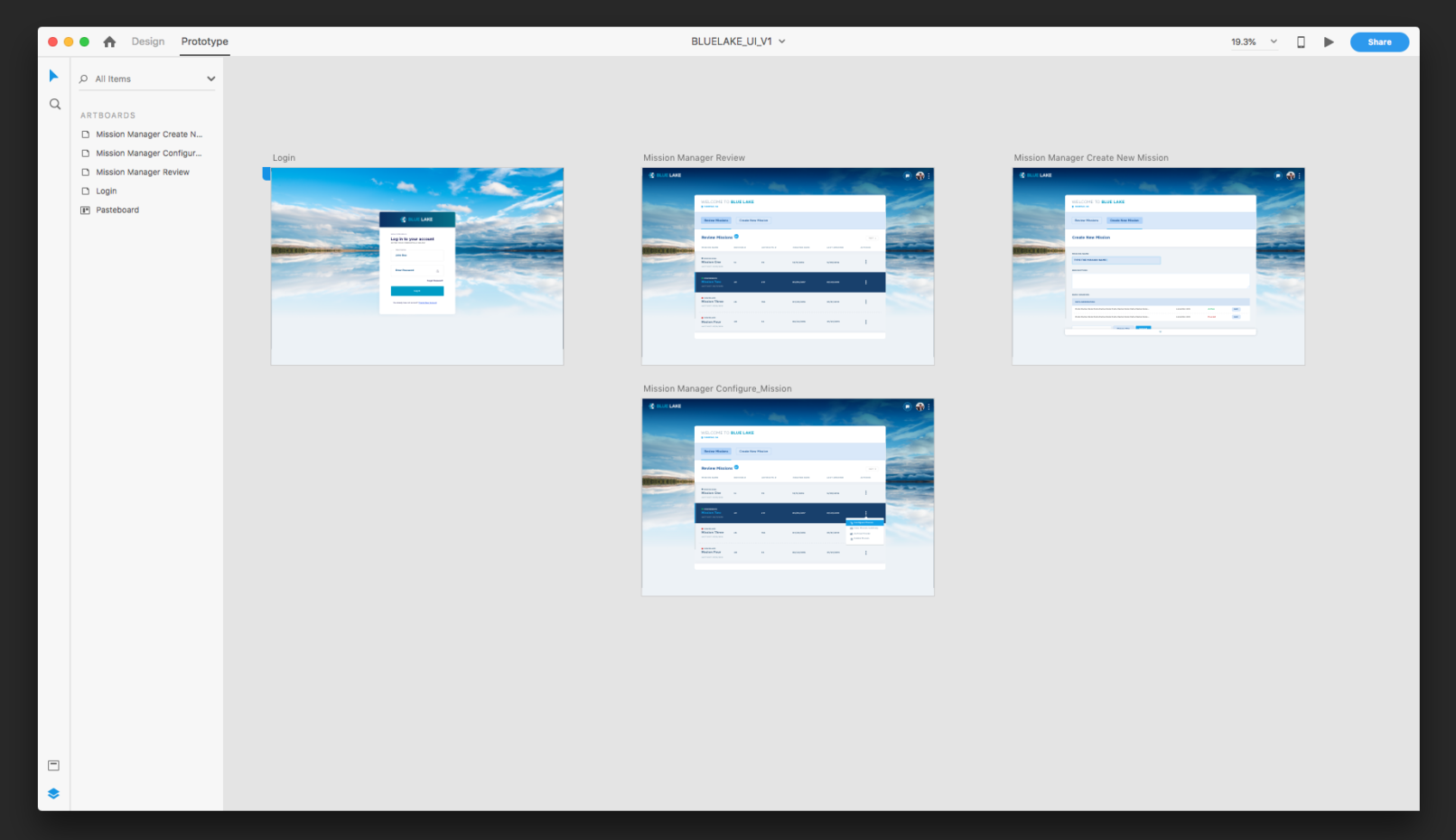Viewport: 1456px width, 840px height.
Task: Select Login artboard in the layers list
Action: pos(107,191)
